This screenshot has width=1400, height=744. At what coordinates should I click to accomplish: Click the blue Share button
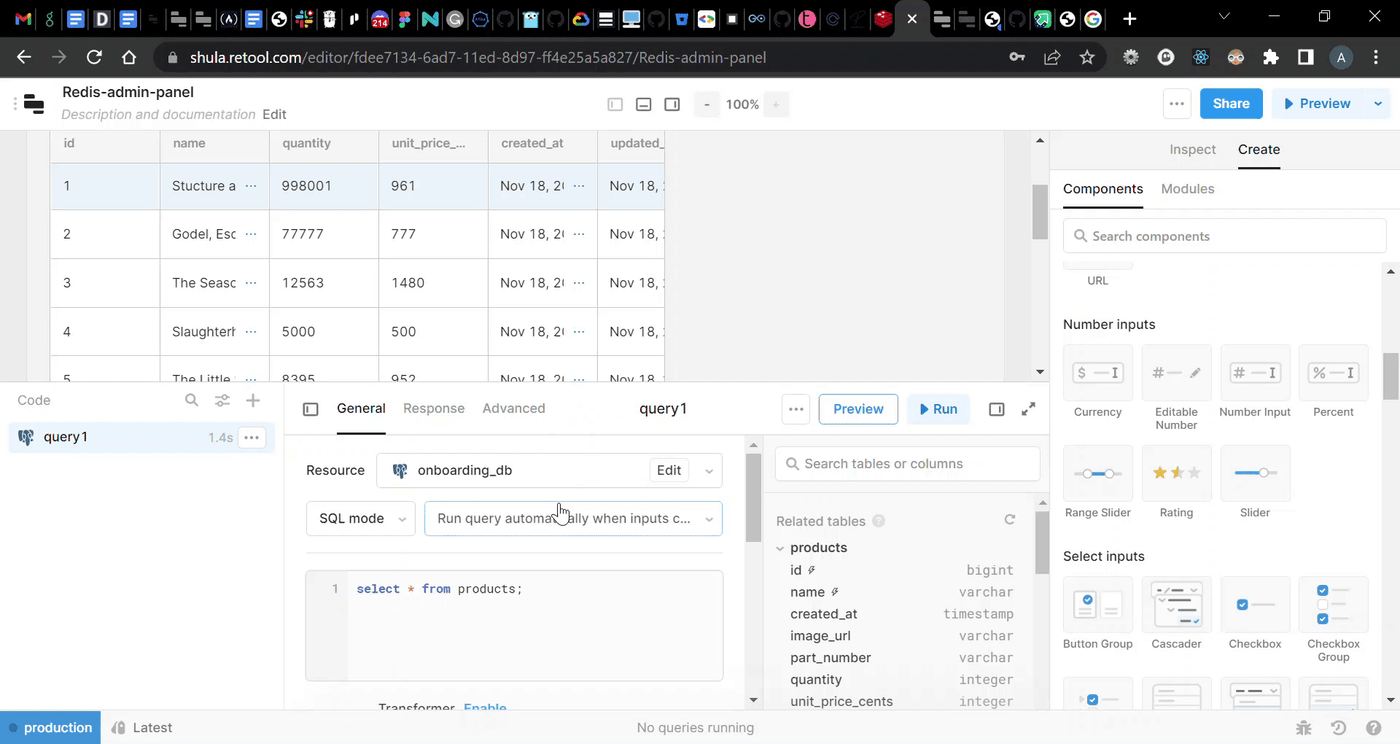tap(1230, 104)
